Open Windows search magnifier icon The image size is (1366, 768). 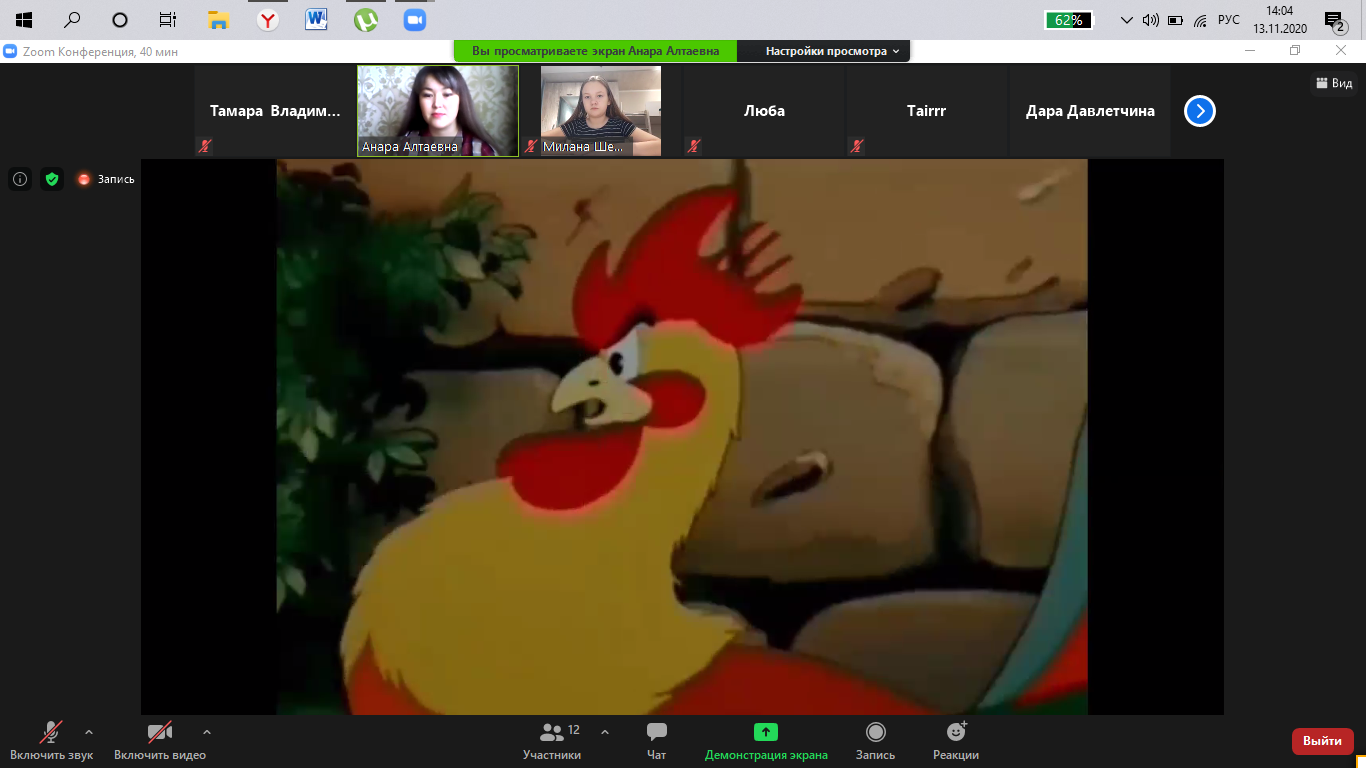pos(72,20)
